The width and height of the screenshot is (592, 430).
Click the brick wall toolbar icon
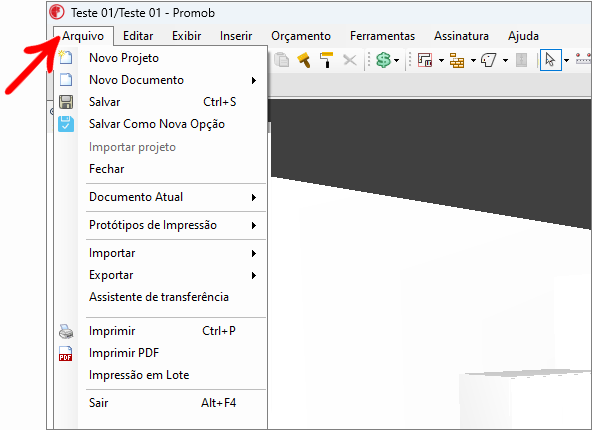457,60
